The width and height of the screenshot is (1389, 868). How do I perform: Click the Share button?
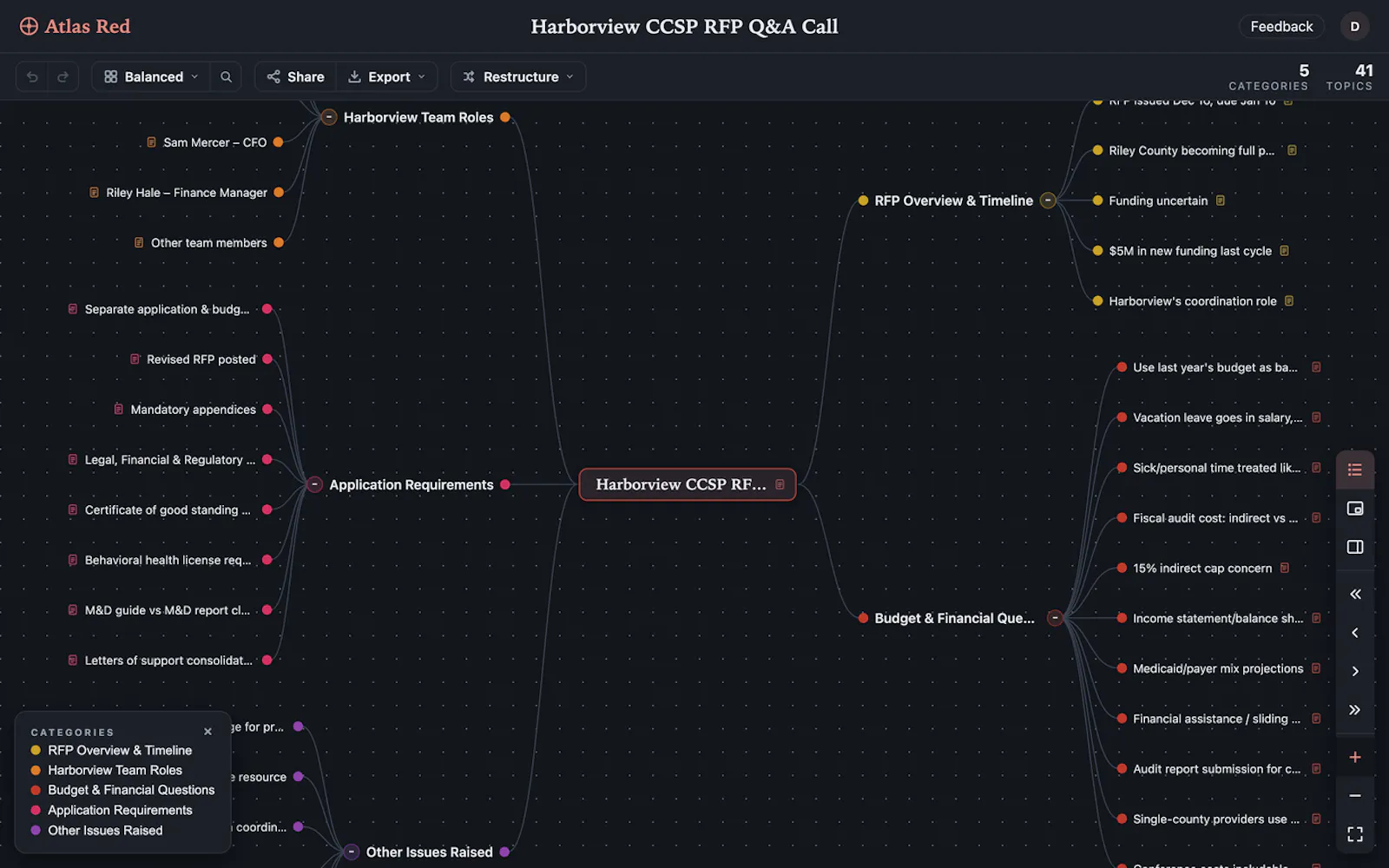[x=295, y=76]
